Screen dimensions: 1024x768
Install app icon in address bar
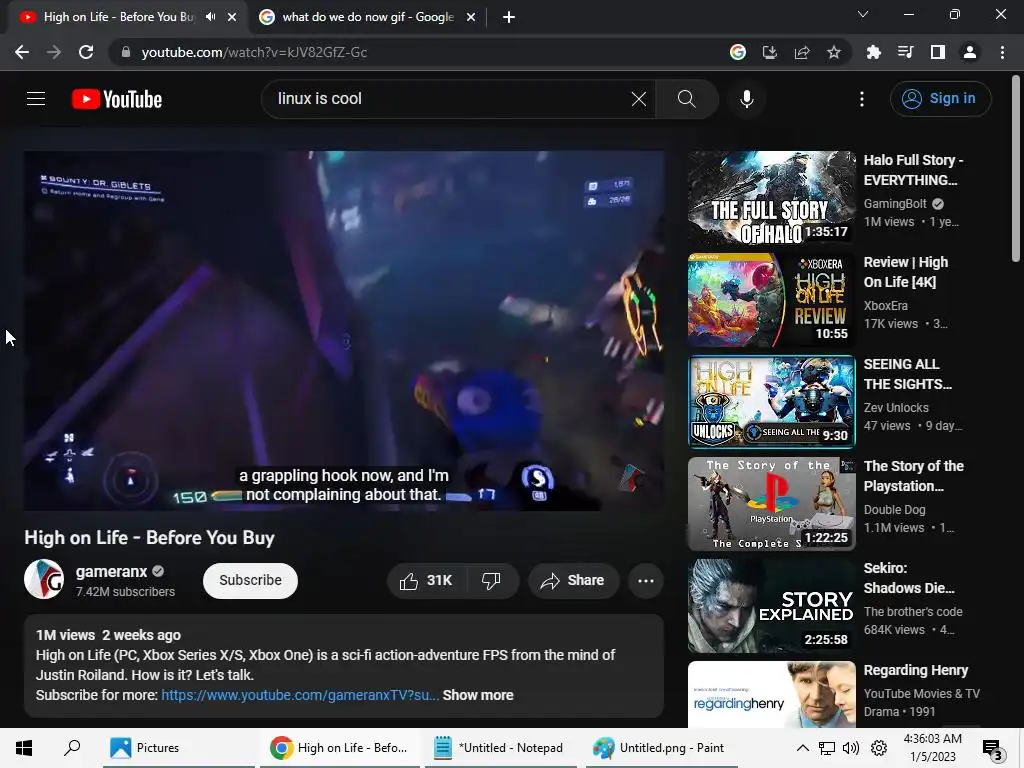click(x=770, y=52)
